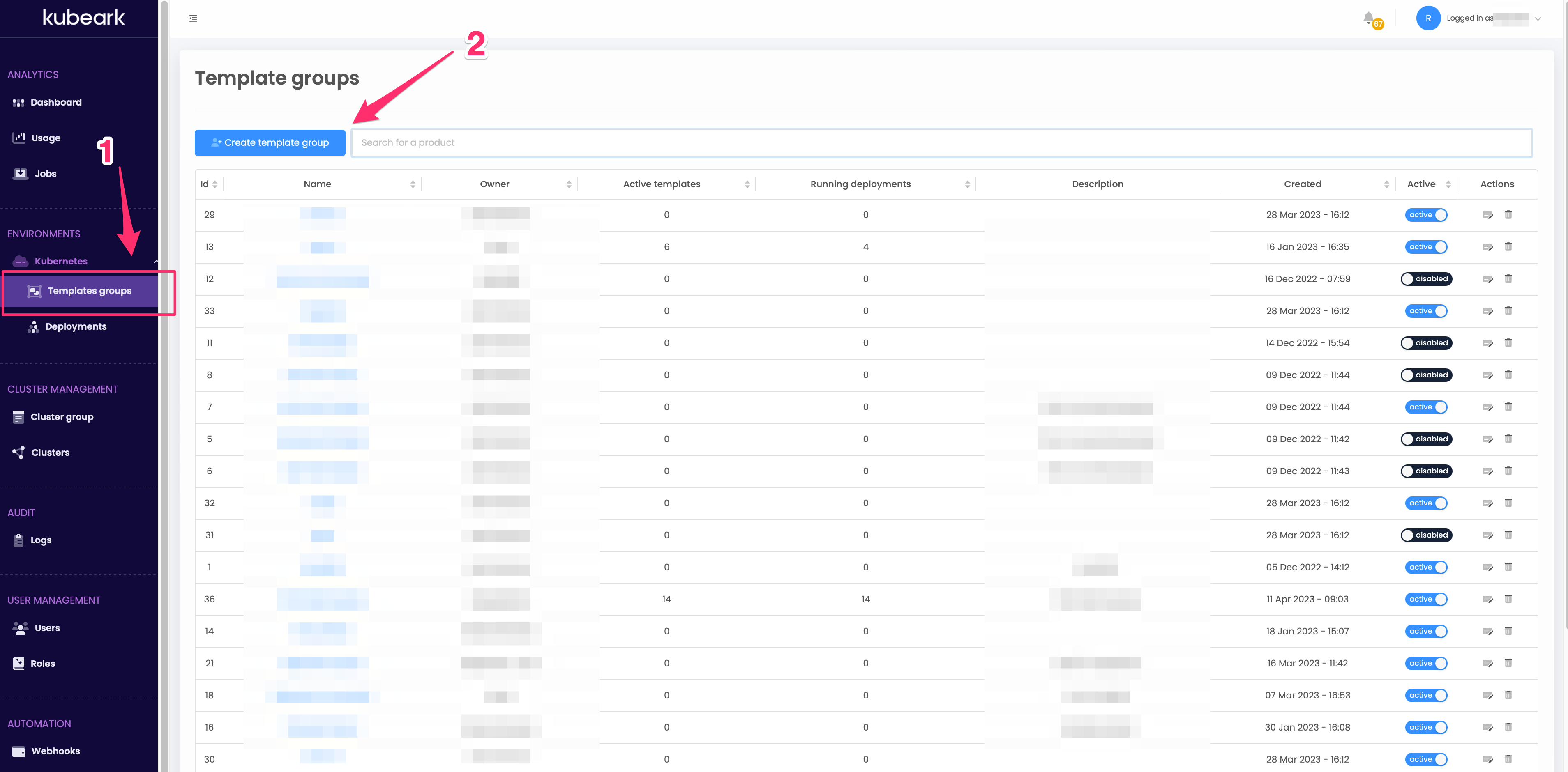Open Deployments in the sidebar
Viewport: 1568px width, 772px height.
click(76, 326)
